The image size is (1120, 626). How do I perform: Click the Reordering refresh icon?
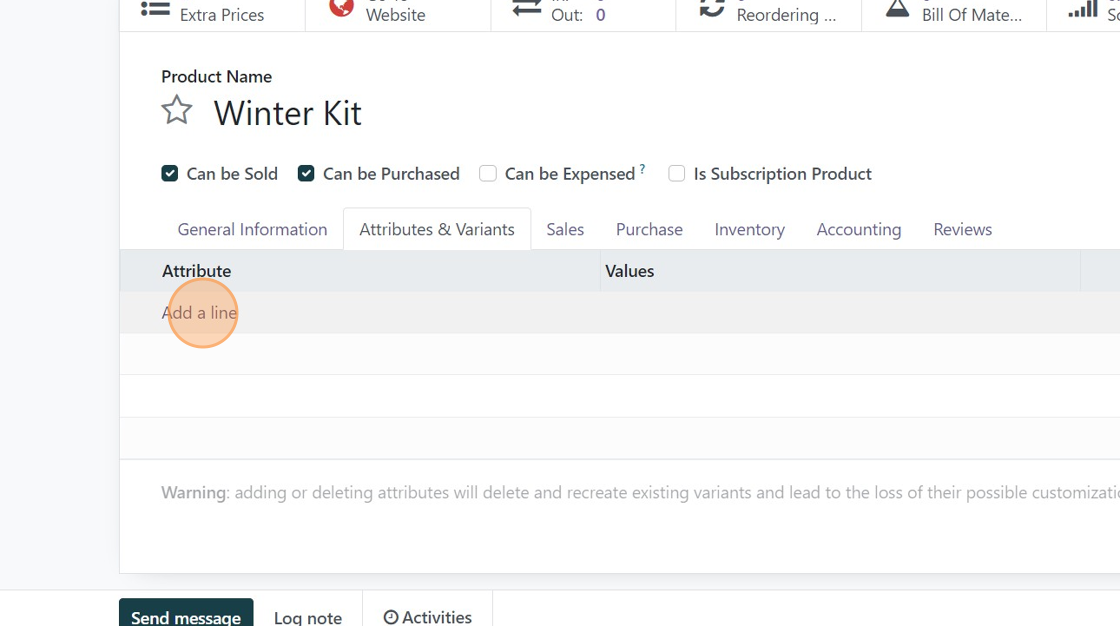711,8
